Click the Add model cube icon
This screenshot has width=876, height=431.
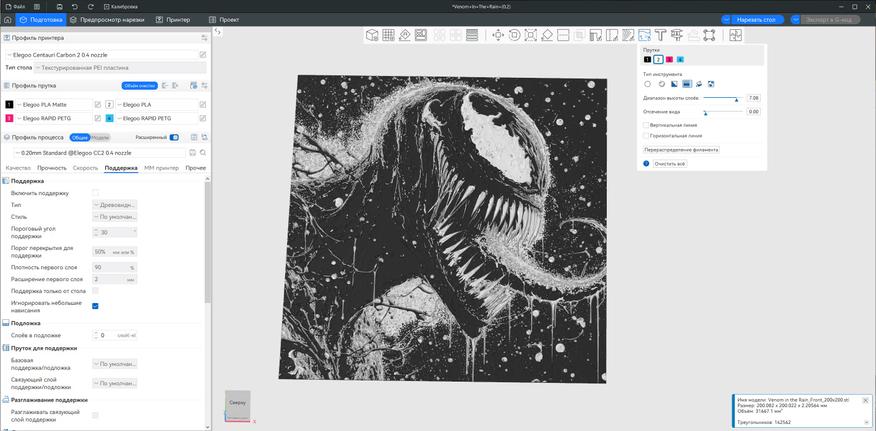tap(372, 36)
